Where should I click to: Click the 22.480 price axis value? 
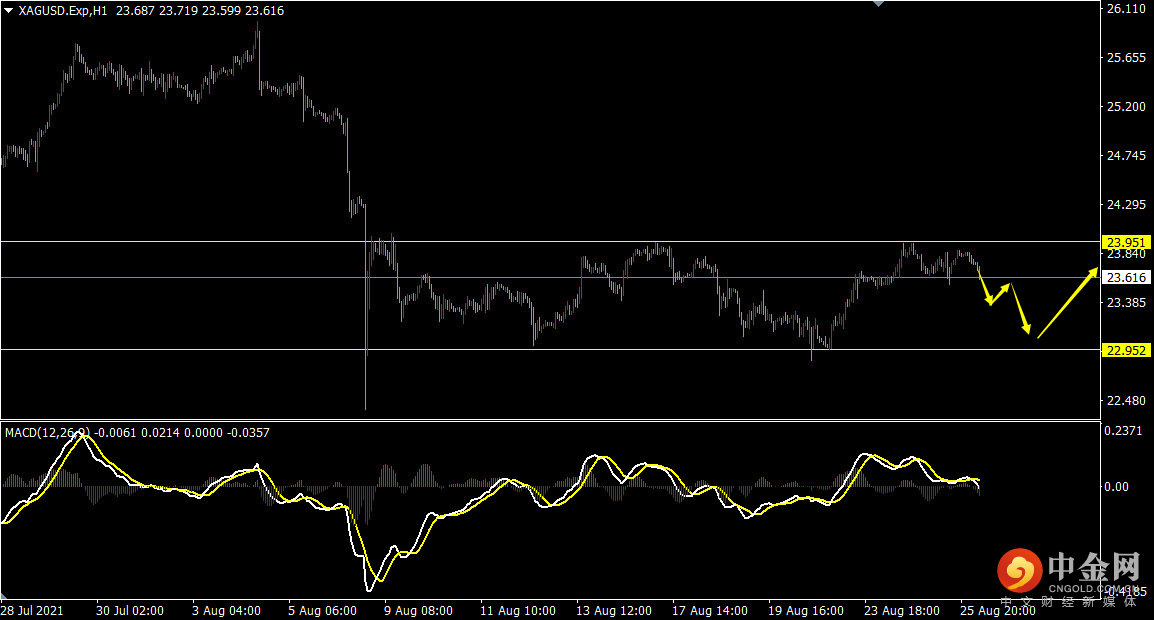[1126, 401]
